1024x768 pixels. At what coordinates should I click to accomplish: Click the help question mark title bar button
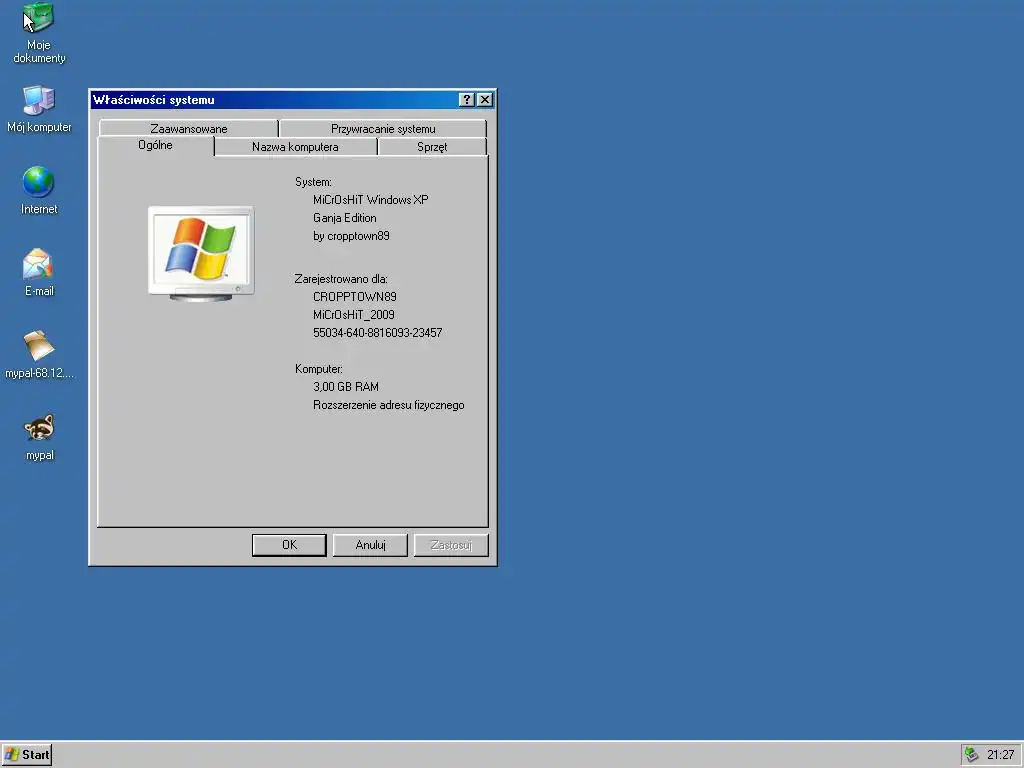pos(466,100)
